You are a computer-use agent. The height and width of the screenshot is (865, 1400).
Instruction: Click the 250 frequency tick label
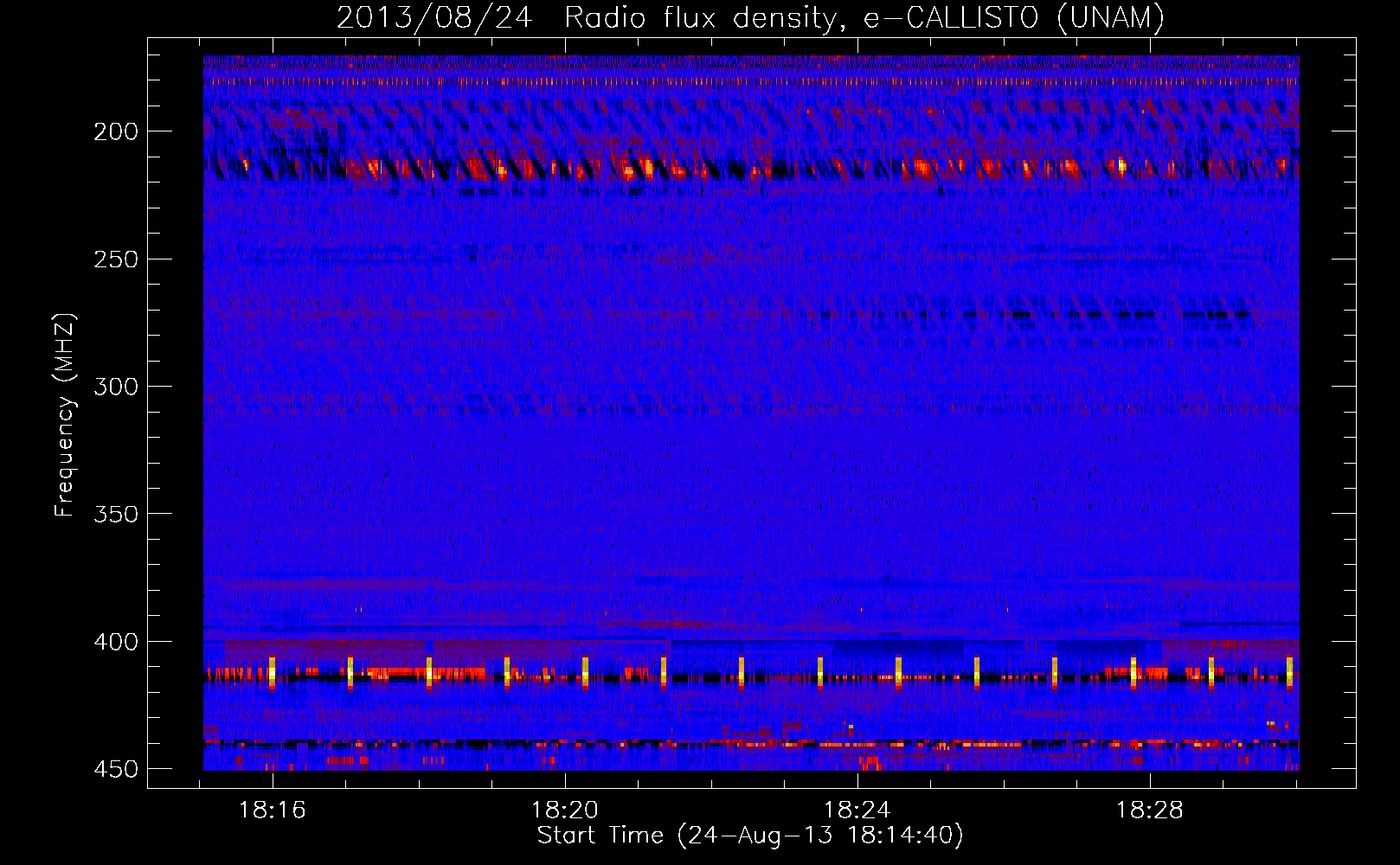pos(116,259)
